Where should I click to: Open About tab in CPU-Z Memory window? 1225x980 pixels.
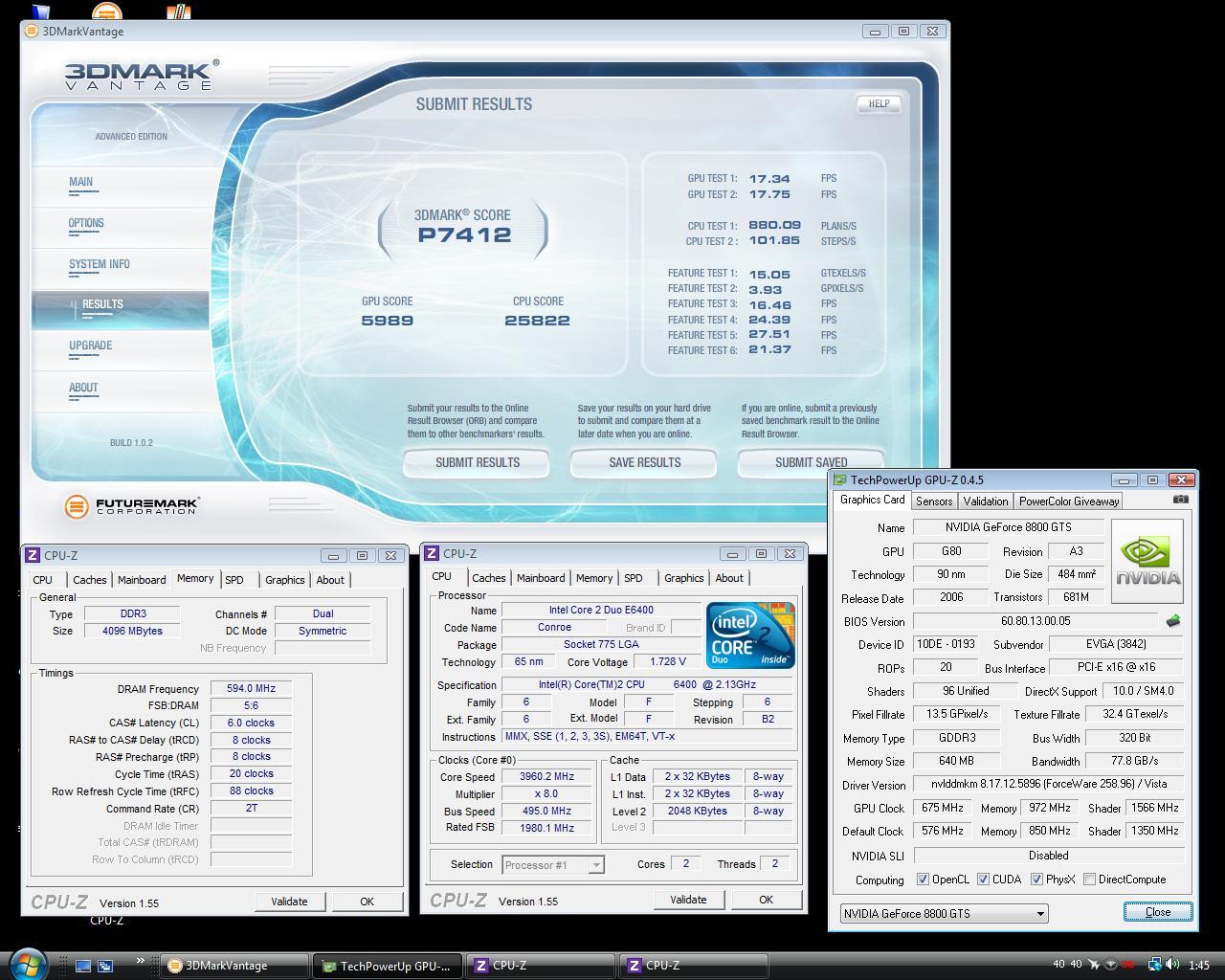coord(330,580)
